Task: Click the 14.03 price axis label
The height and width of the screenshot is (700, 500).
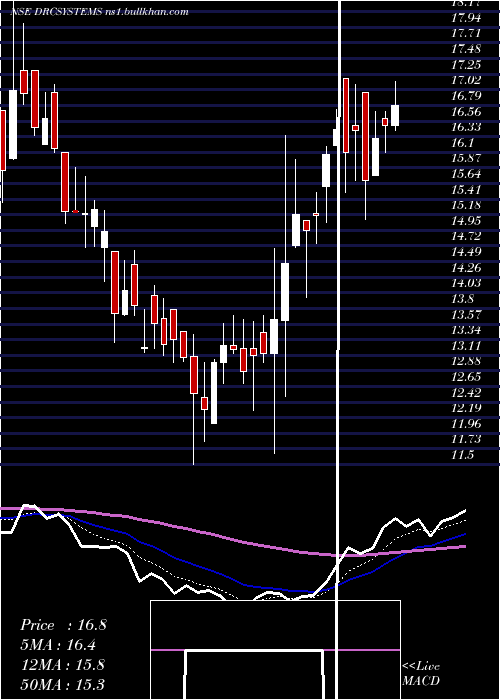Action: pos(466,283)
